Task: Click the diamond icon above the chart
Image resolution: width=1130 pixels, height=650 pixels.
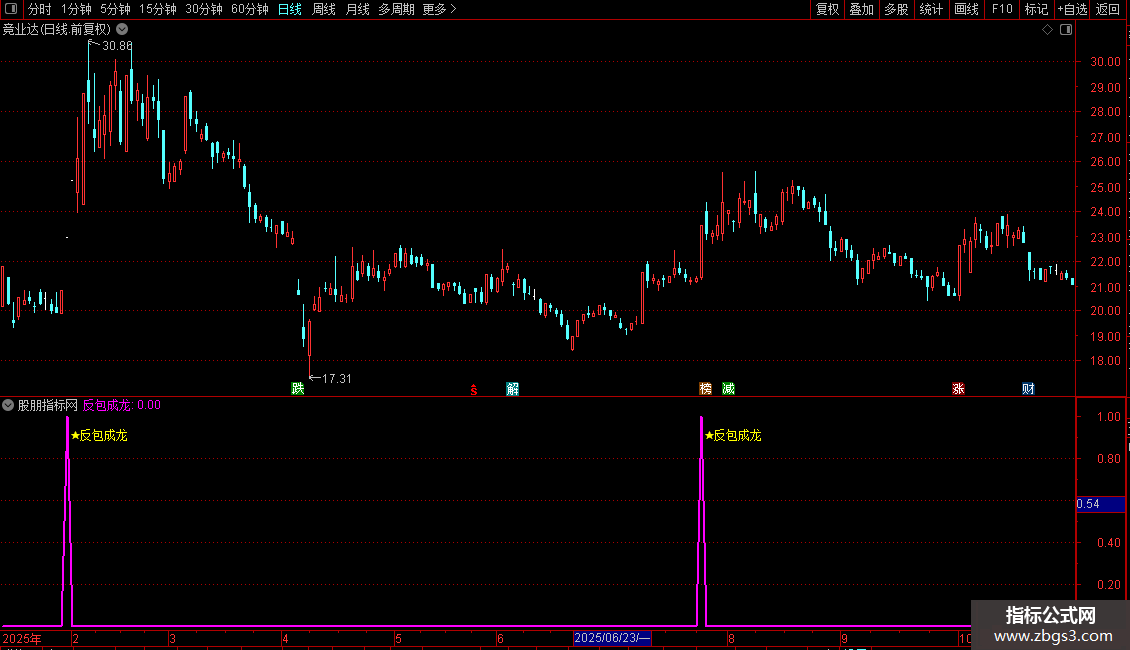Action: click(1048, 30)
